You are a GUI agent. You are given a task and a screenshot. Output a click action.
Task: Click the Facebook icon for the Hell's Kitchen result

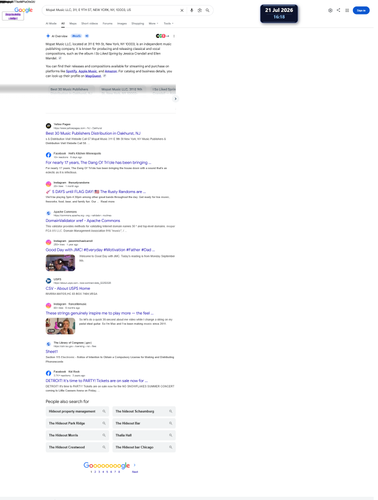coord(48,155)
